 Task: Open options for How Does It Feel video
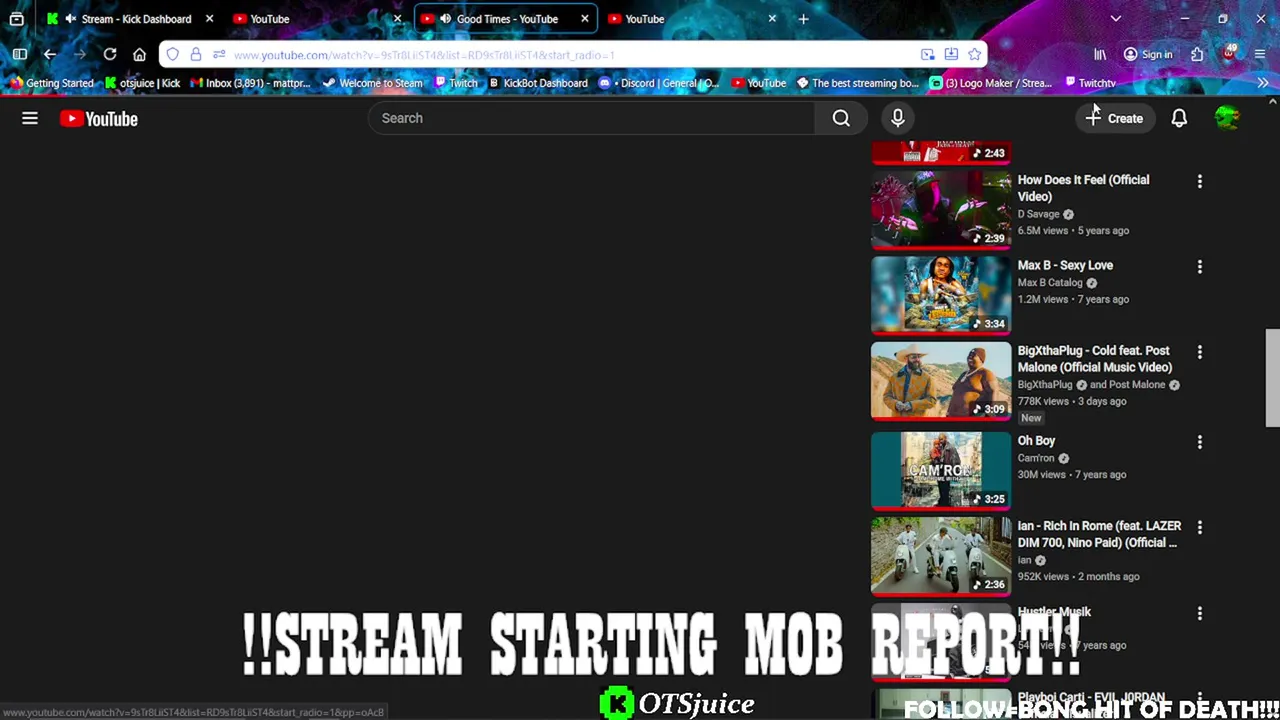point(1199,182)
